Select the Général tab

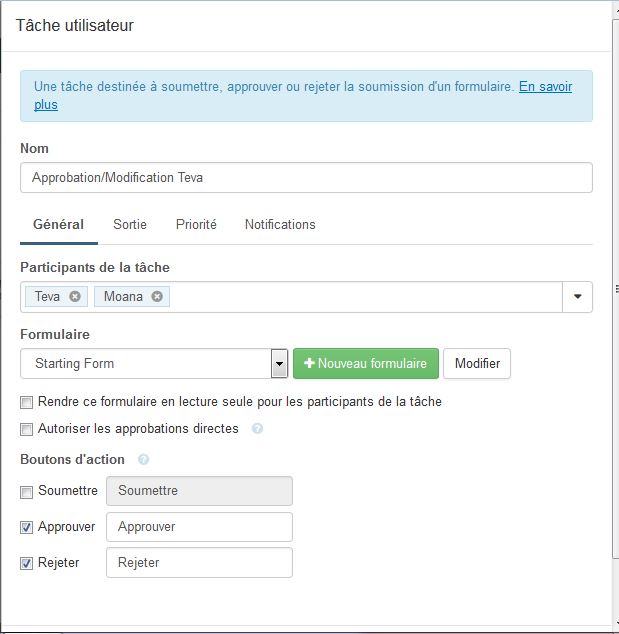pos(58,225)
